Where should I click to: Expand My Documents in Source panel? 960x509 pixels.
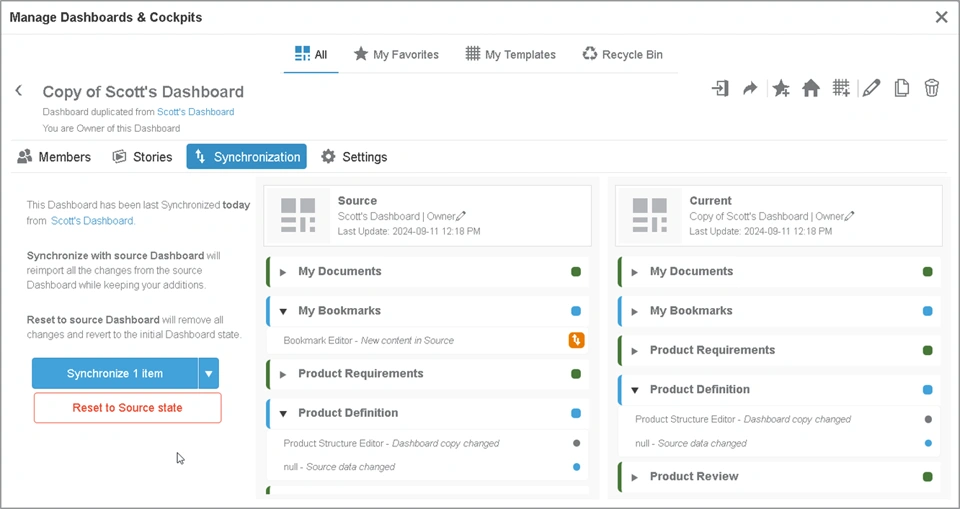click(x=283, y=272)
